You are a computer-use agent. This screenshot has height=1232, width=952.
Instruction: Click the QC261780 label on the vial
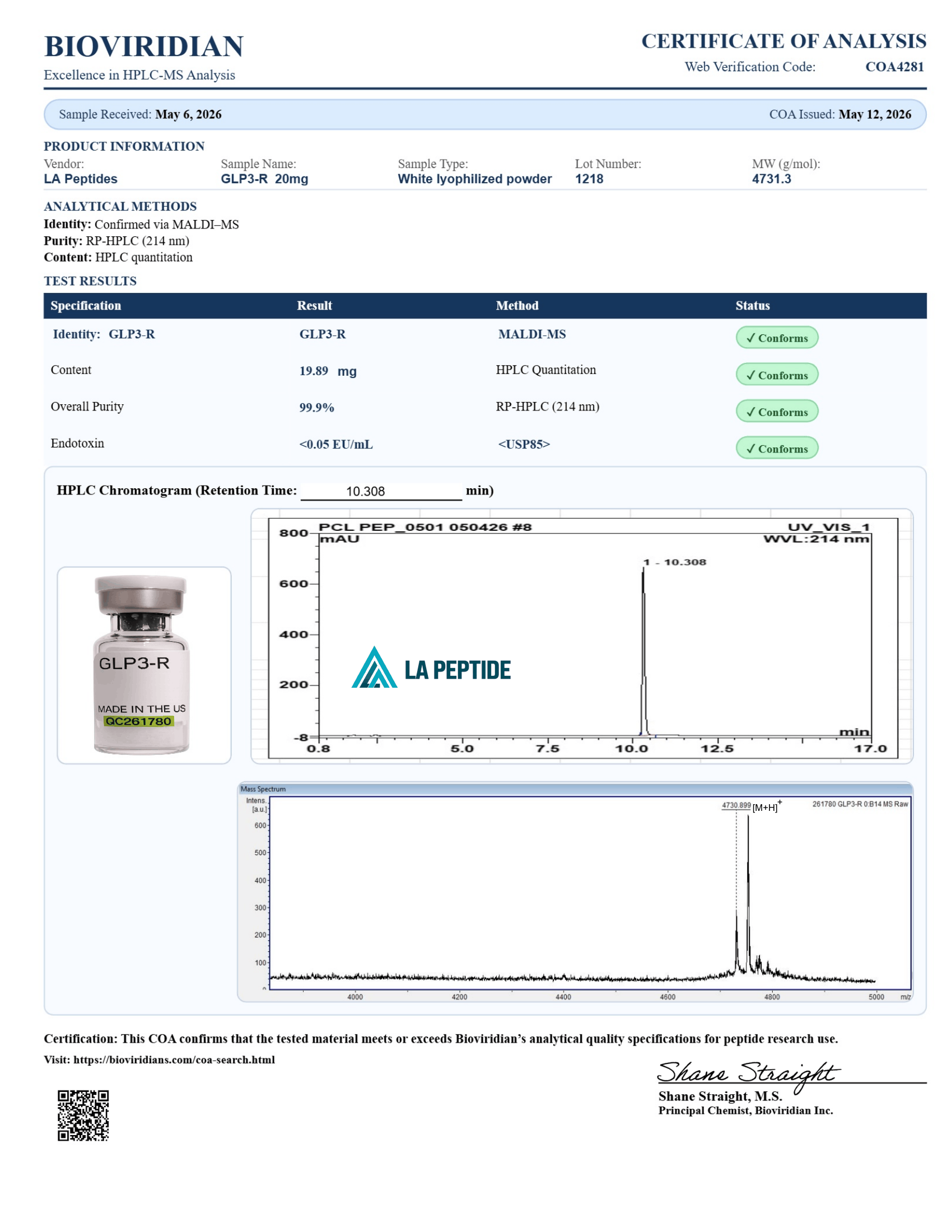click(x=138, y=721)
